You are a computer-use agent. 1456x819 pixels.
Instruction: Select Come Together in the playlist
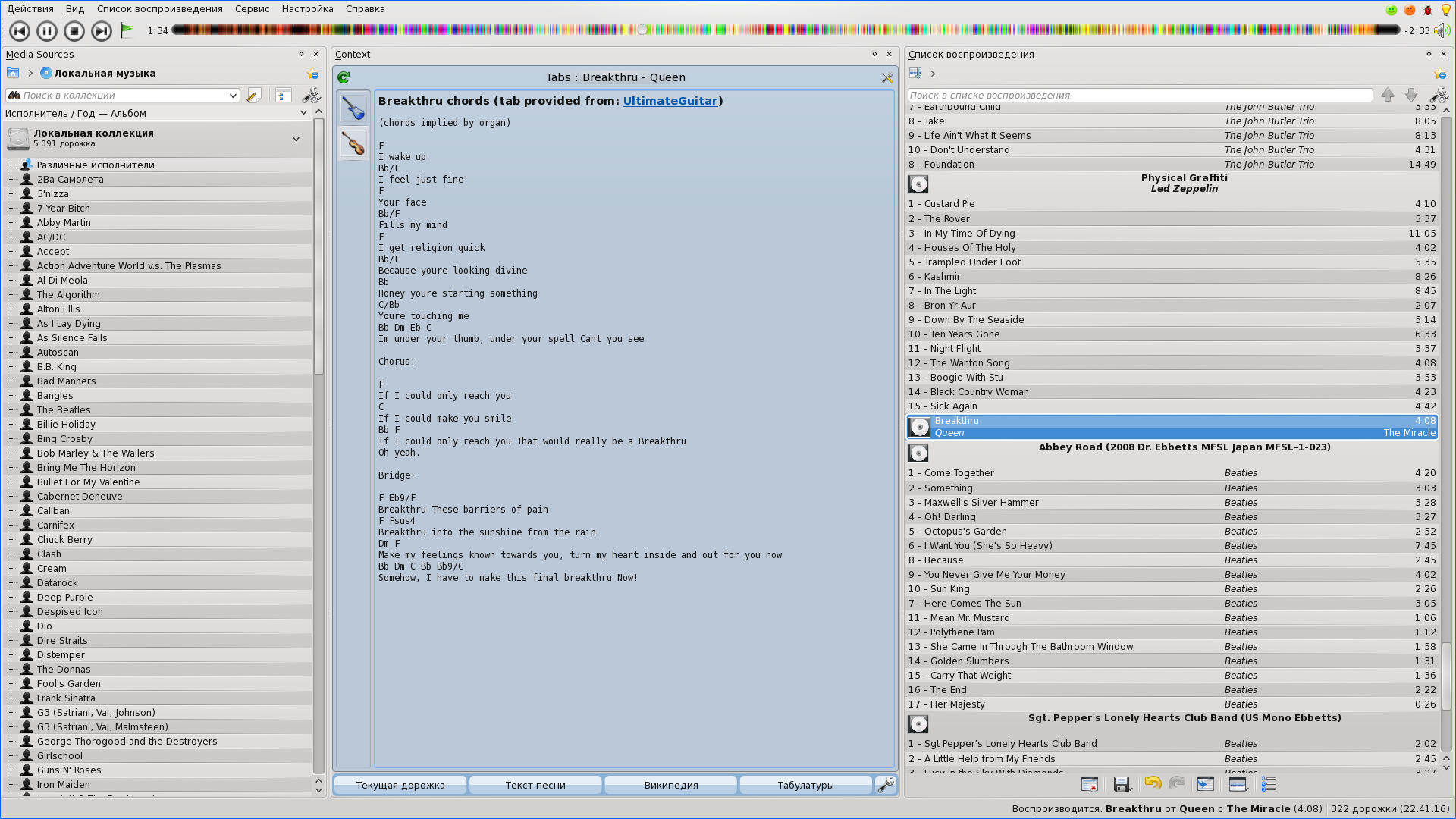(x=1172, y=473)
